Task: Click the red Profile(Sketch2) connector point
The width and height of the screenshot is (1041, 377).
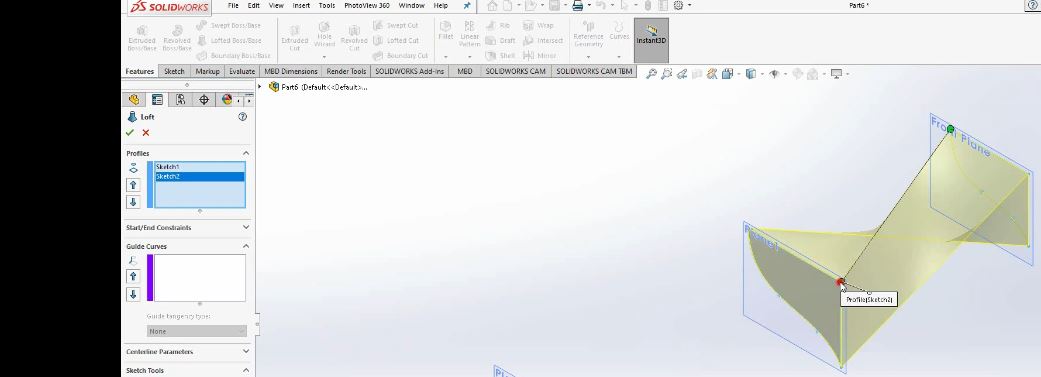Action: (x=840, y=282)
